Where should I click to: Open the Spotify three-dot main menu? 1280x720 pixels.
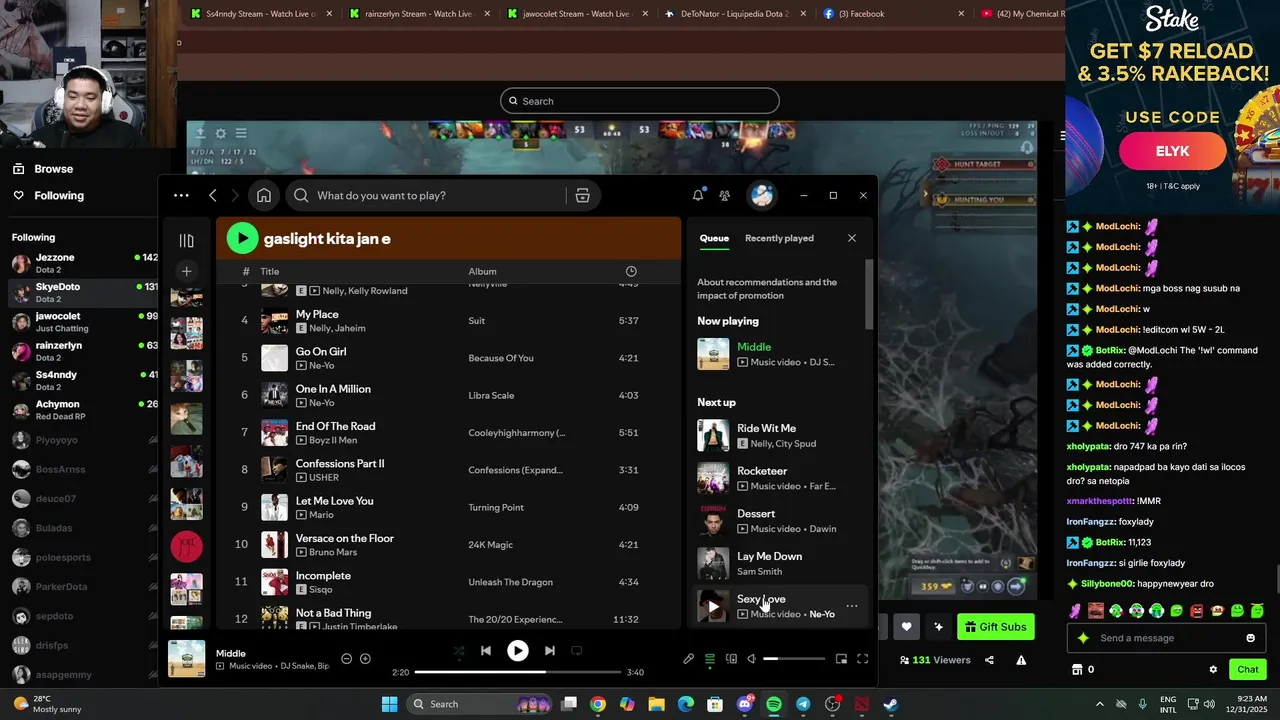click(x=181, y=195)
